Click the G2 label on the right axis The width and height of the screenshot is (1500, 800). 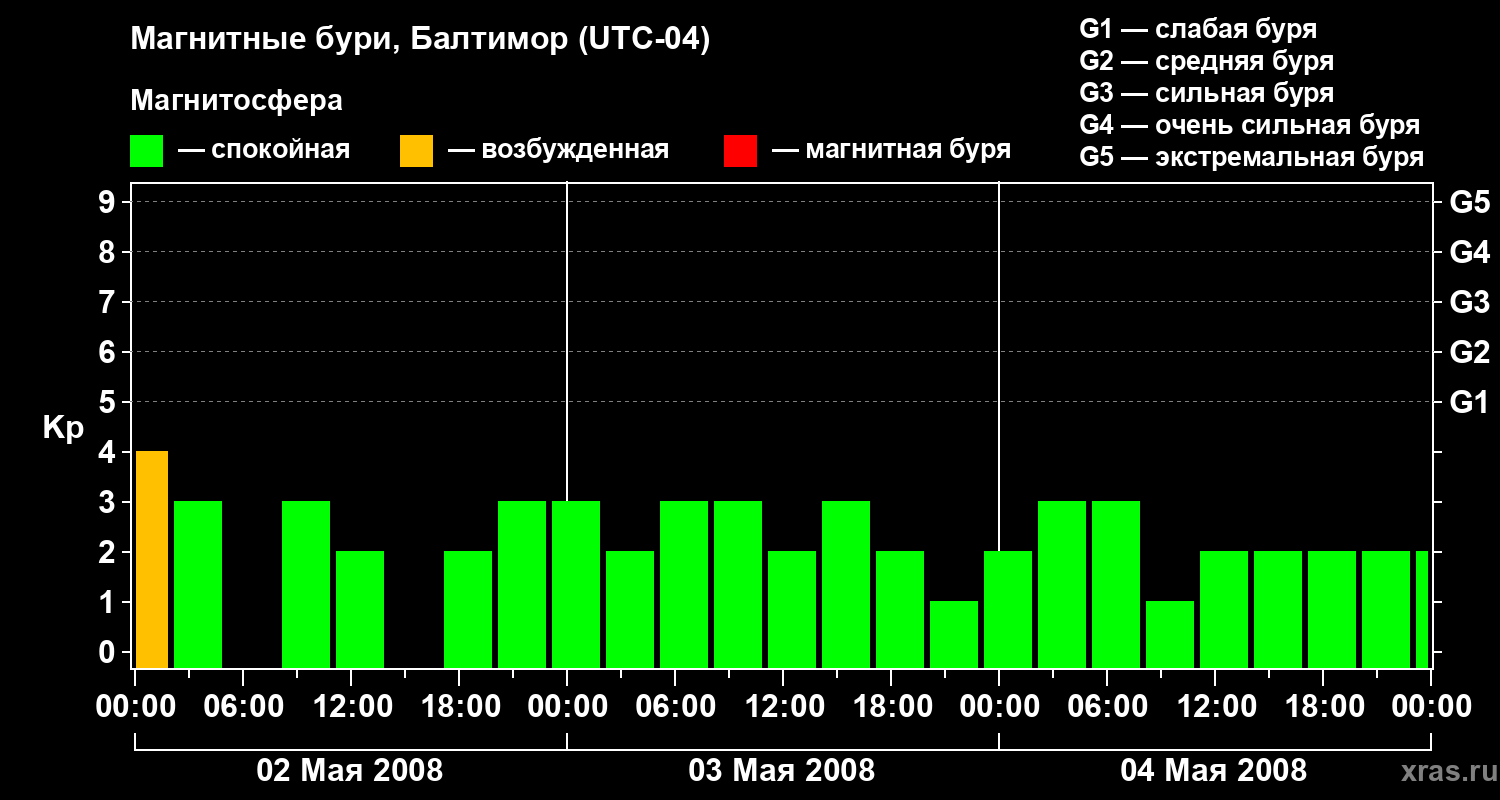(x=1469, y=352)
